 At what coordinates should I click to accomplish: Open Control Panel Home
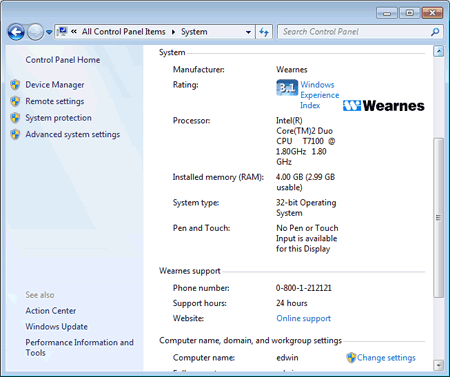click(63, 60)
